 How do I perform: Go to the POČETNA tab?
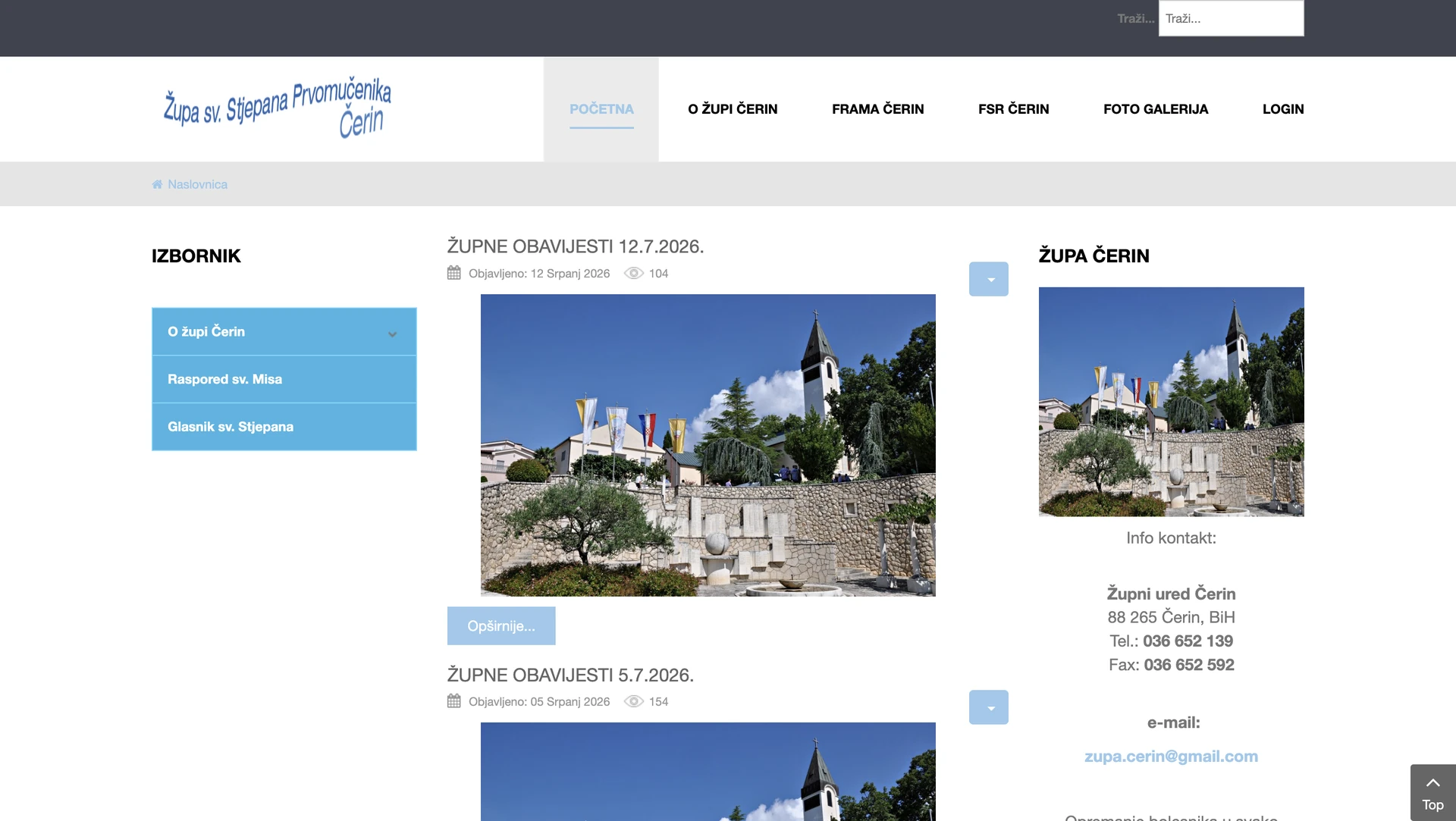[601, 109]
